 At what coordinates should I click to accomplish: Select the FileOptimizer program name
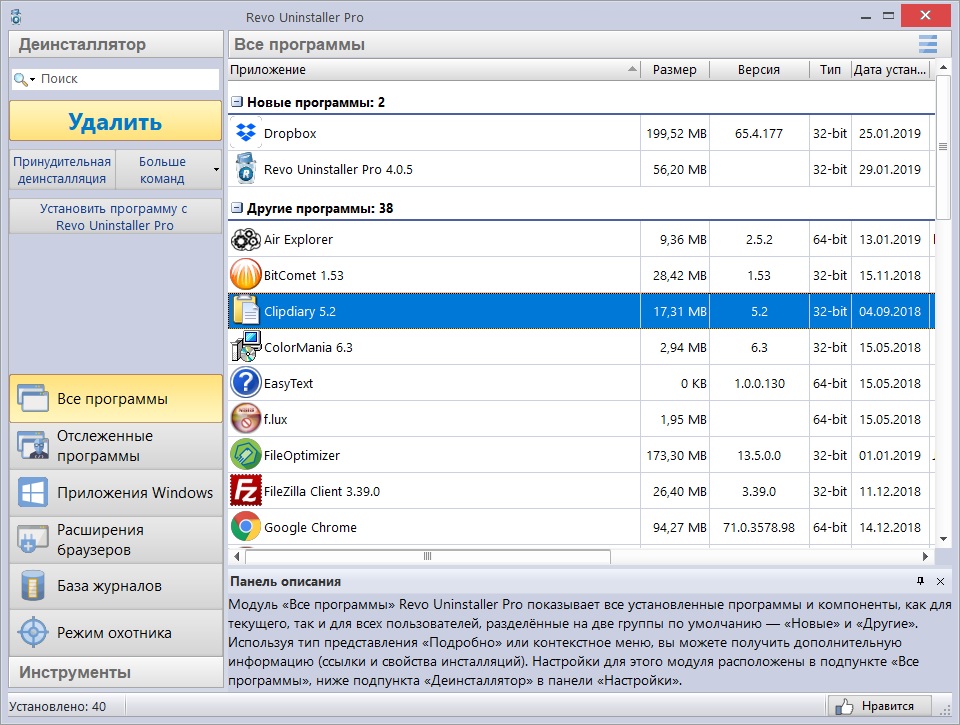(301, 456)
